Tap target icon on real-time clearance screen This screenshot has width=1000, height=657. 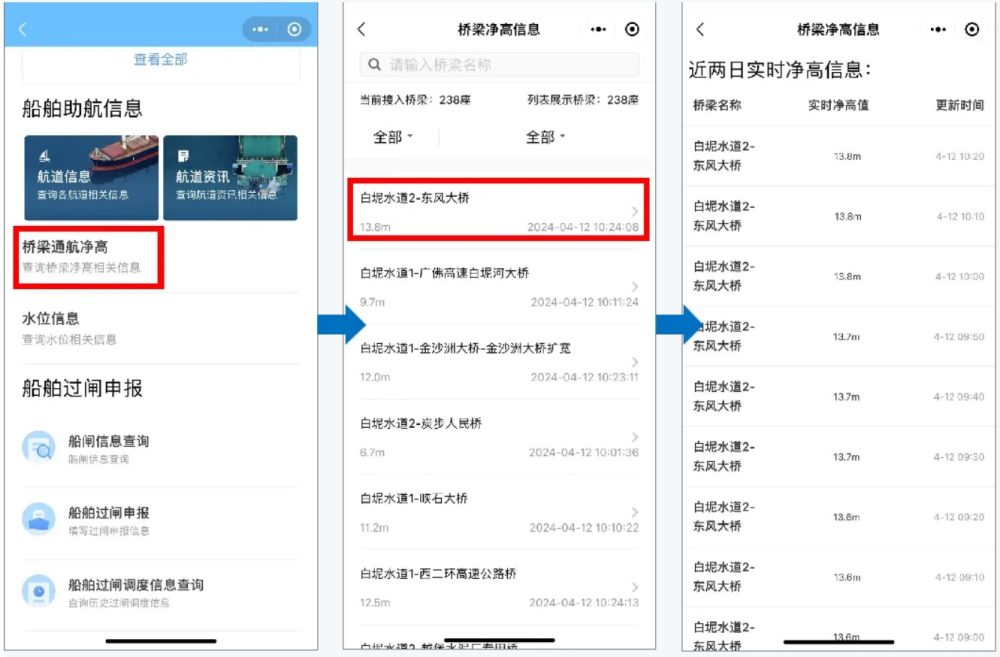[971, 29]
